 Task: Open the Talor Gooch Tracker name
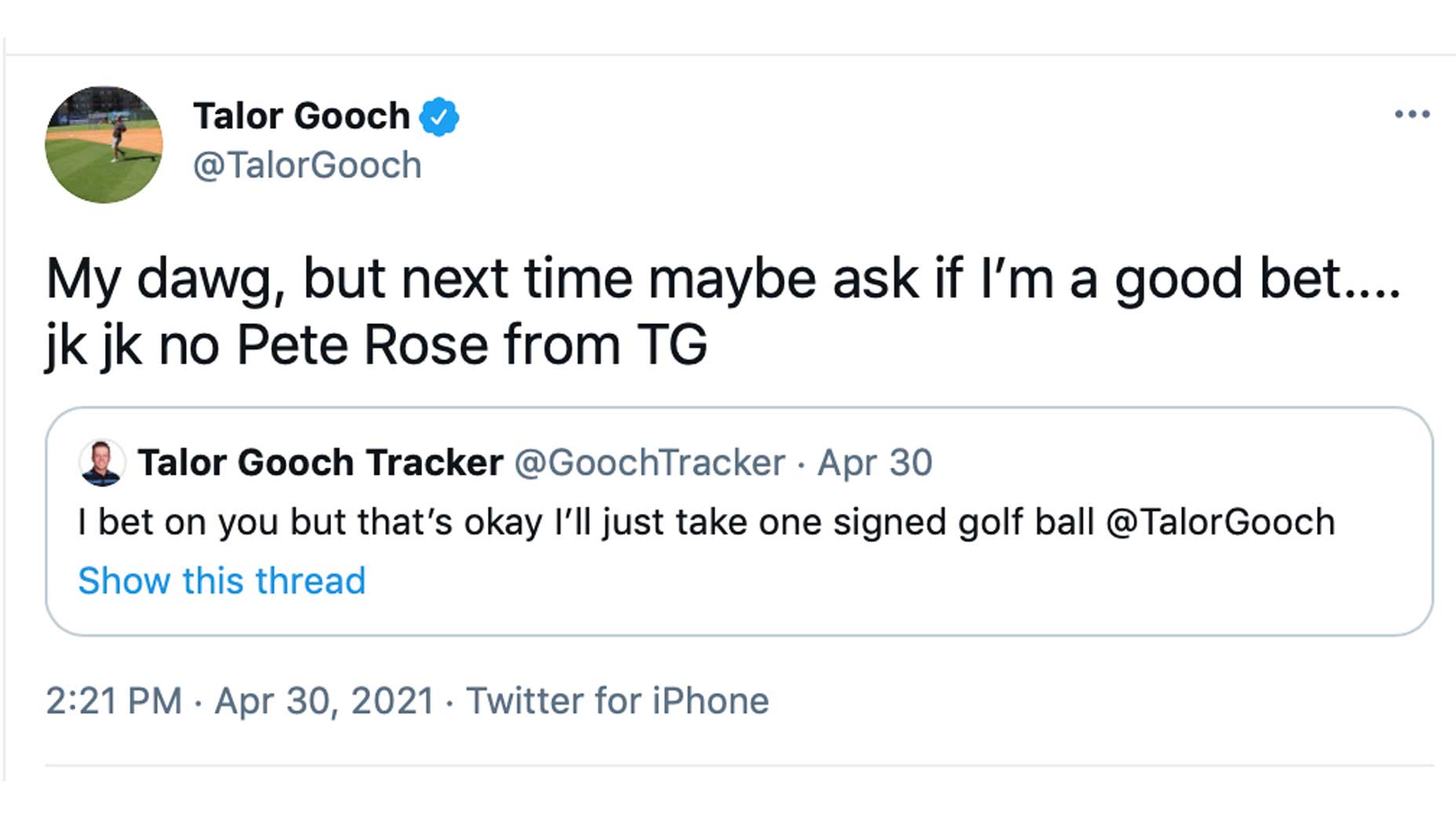click(x=320, y=462)
